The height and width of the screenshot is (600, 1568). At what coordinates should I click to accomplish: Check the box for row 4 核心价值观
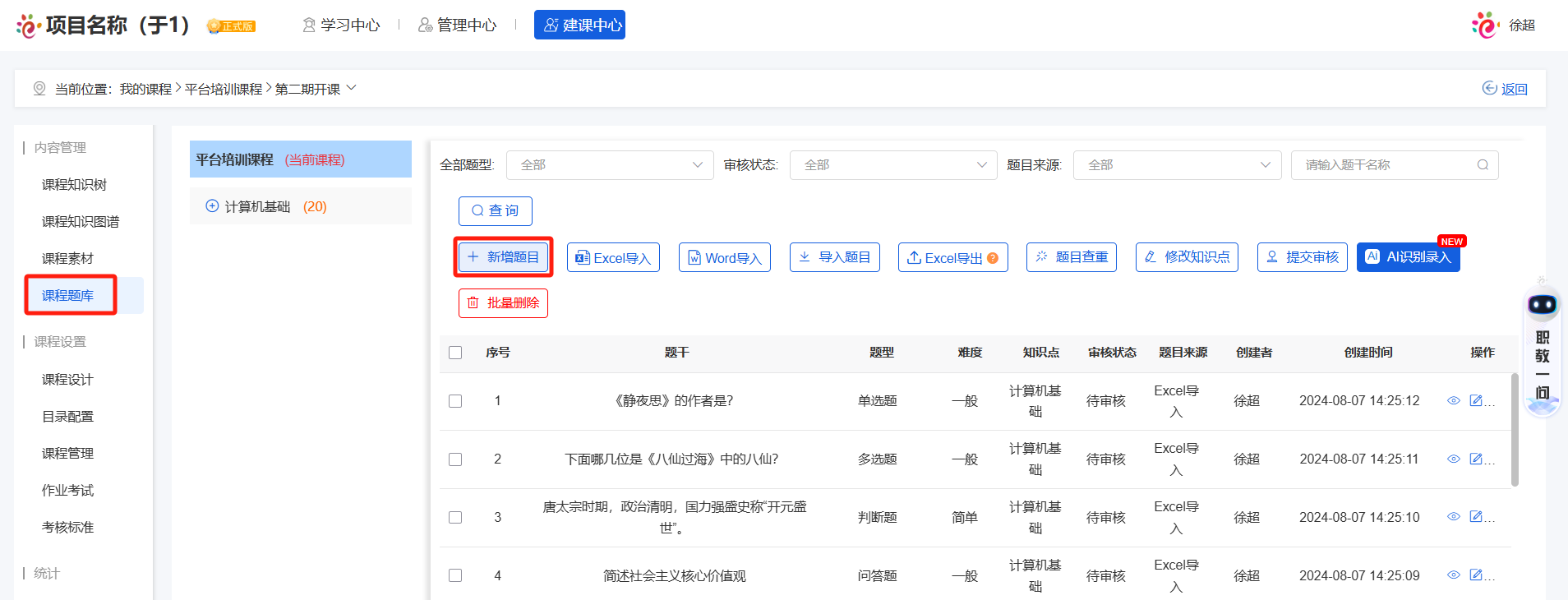click(x=455, y=575)
